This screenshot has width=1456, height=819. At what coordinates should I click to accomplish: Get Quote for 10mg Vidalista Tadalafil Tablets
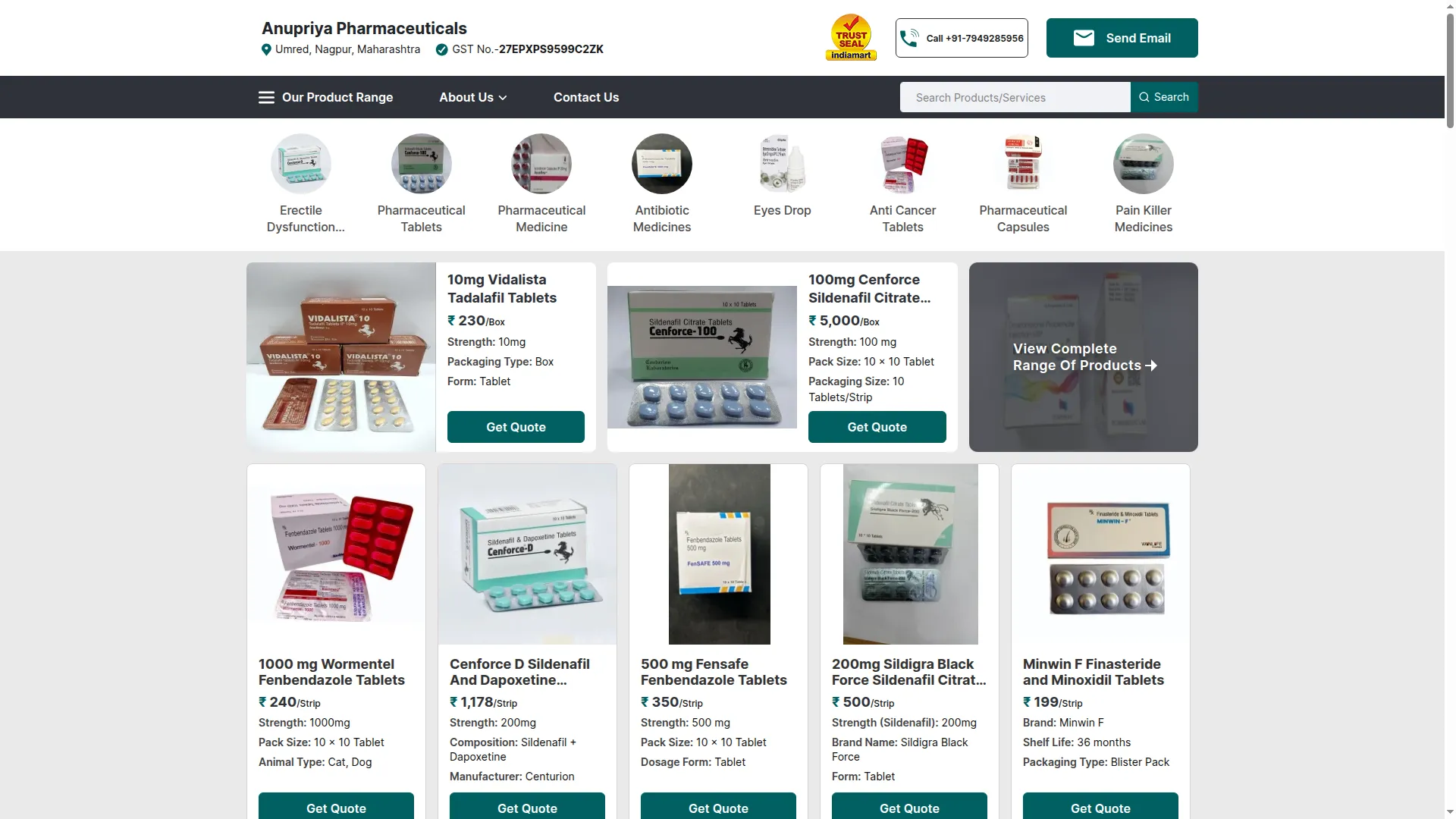[516, 427]
